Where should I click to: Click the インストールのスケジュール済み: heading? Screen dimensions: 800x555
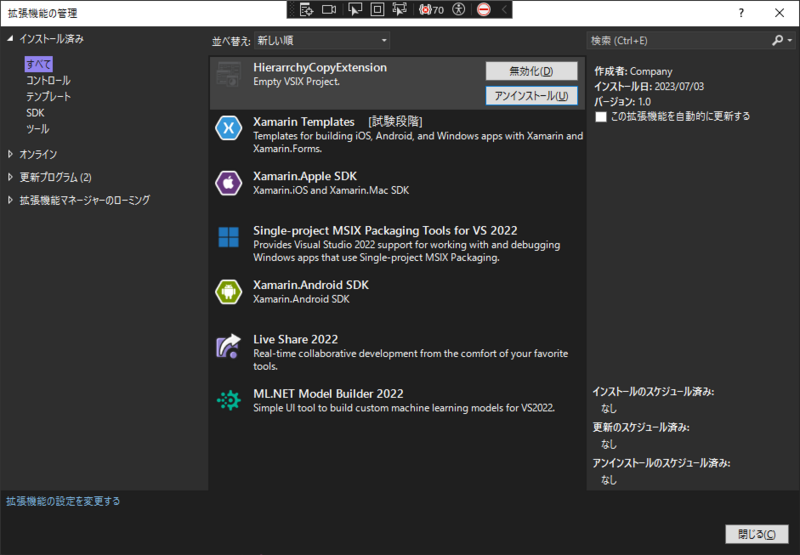click(653, 392)
